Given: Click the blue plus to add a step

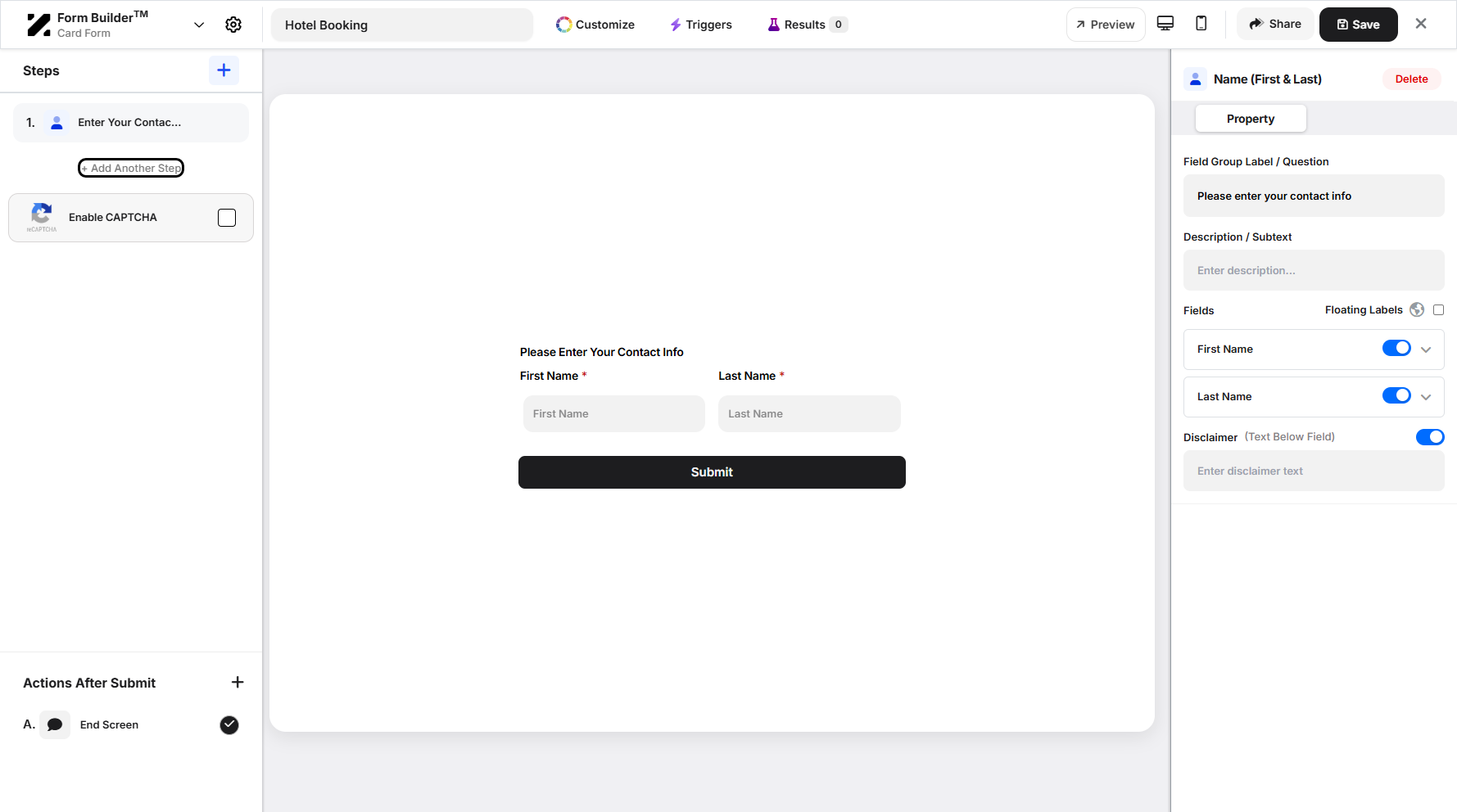Looking at the screenshot, I should click(x=224, y=70).
